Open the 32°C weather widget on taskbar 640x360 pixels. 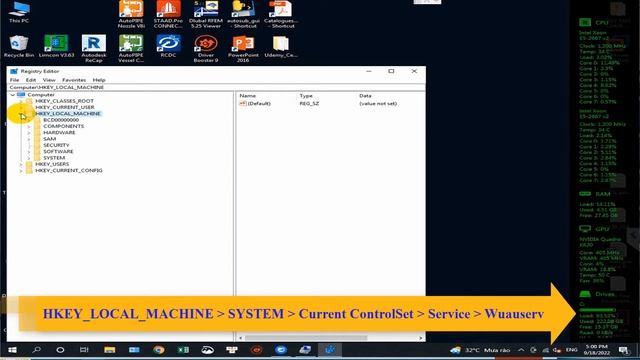[x=481, y=350]
